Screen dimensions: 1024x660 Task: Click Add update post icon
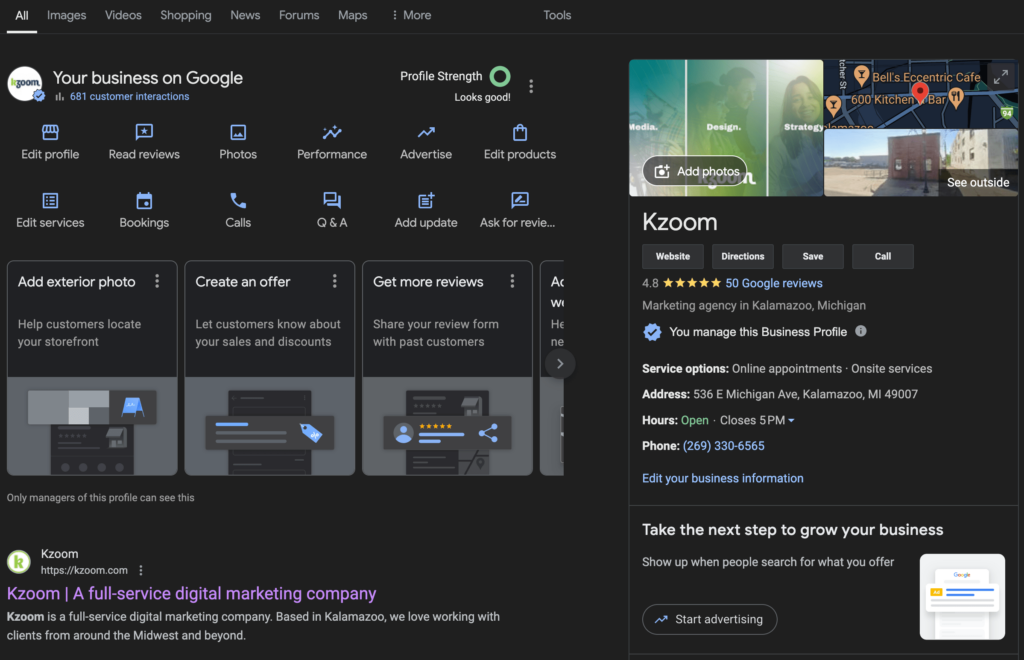pos(426,200)
